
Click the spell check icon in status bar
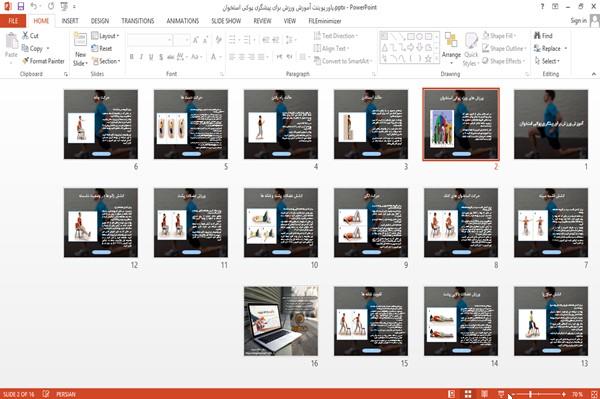pos(46,394)
